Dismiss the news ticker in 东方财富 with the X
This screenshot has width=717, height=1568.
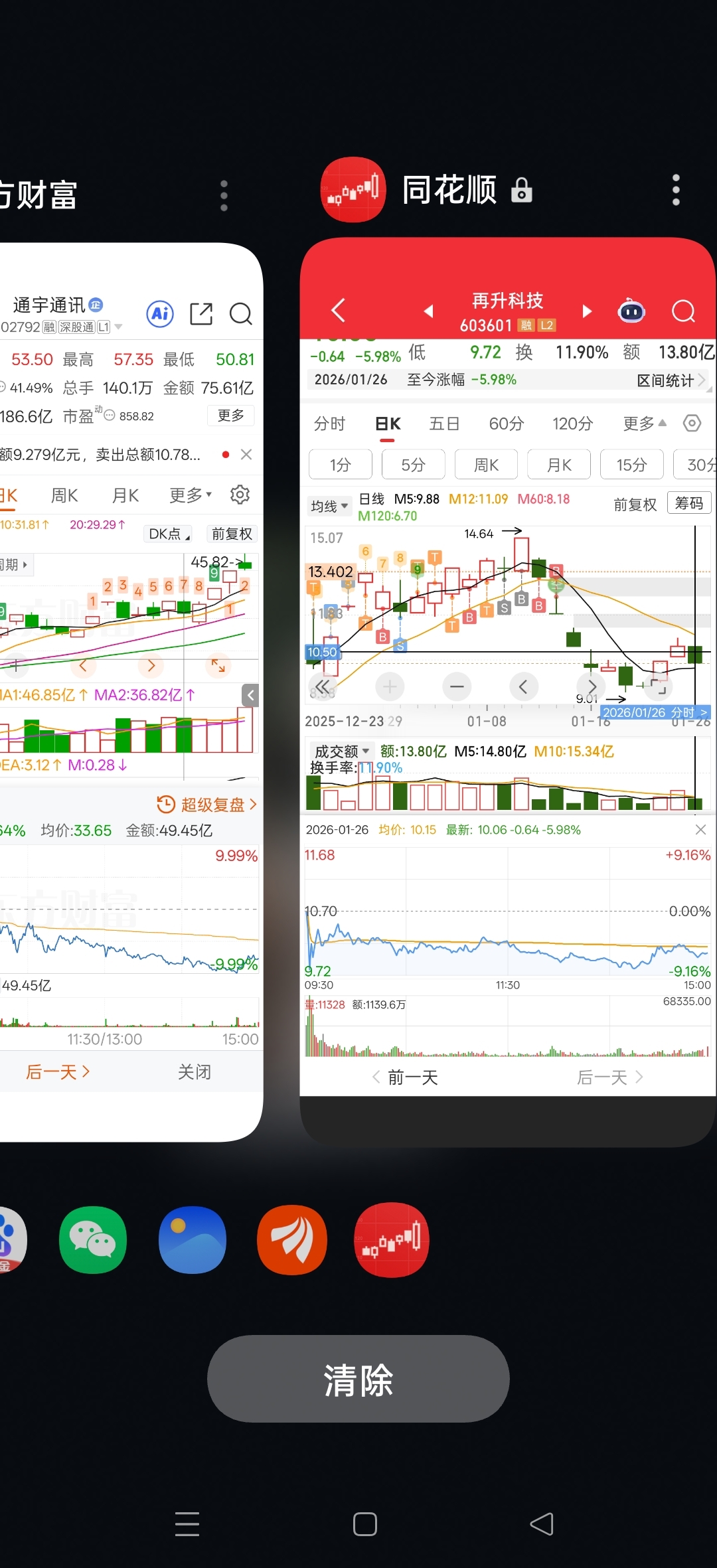point(246,454)
